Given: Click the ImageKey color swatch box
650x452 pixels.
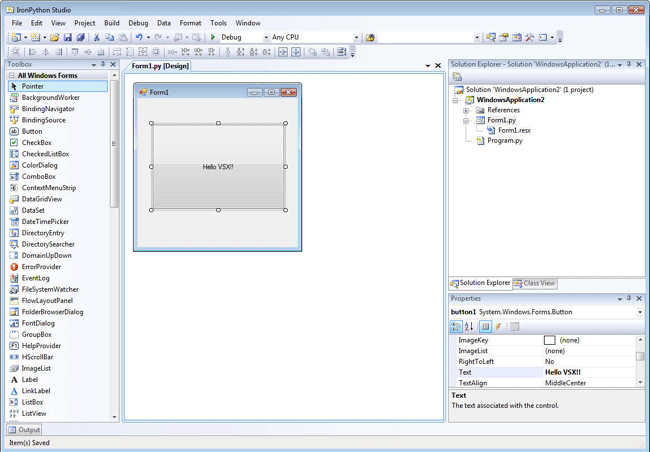Looking at the screenshot, I should [549, 340].
